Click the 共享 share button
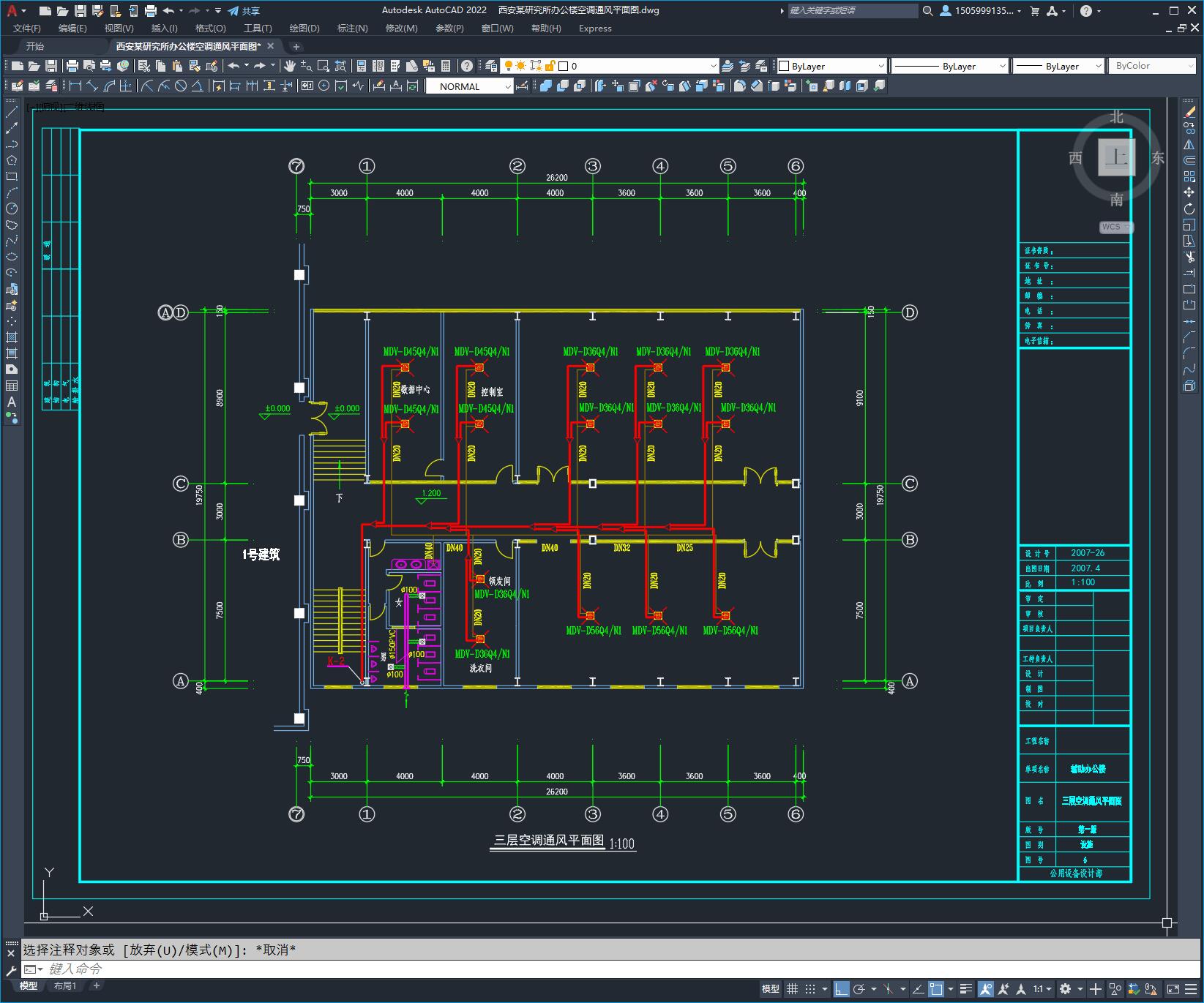The image size is (1204, 1003). [244, 11]
